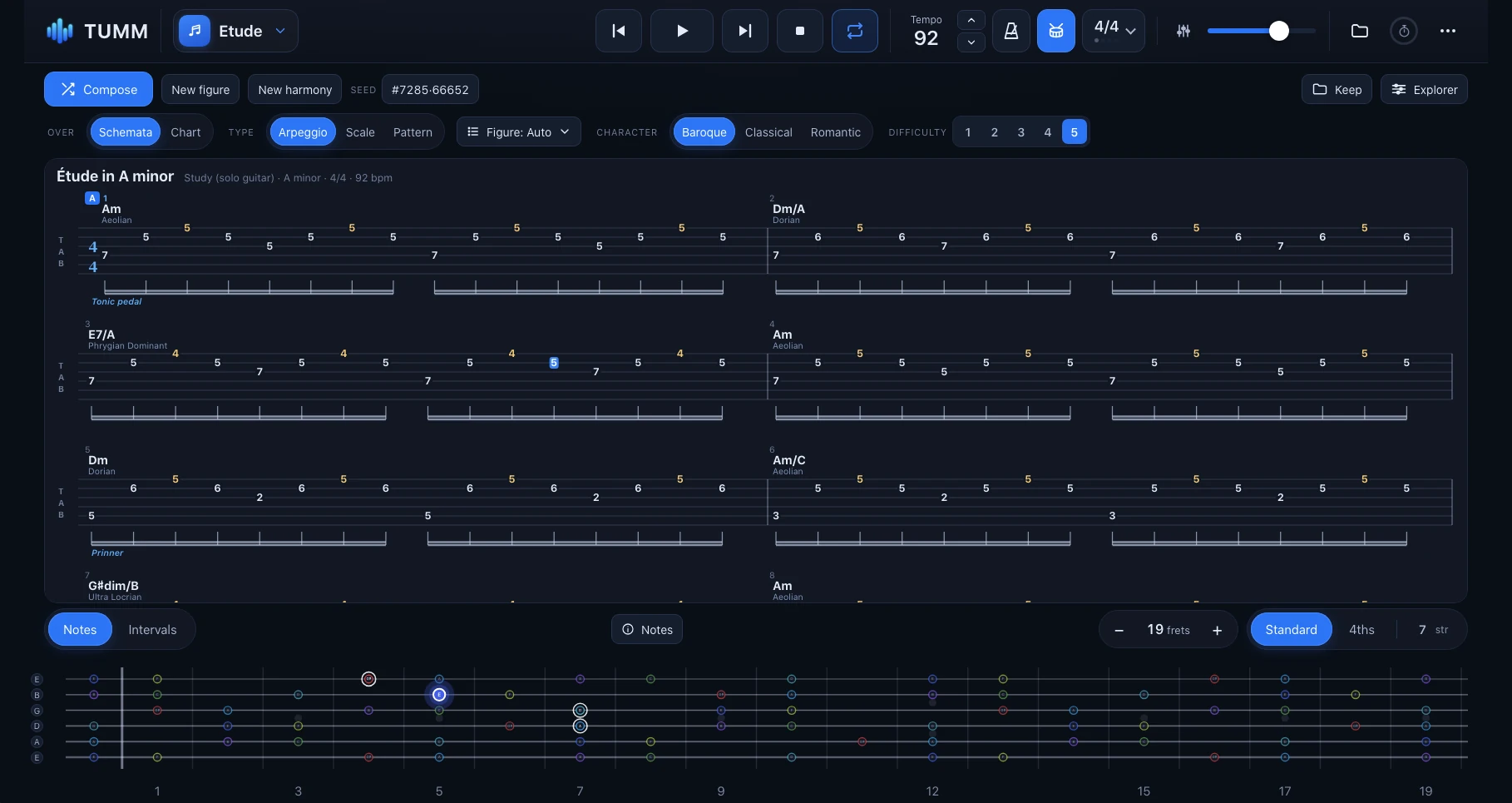Open the mixer sliders icon

[x=1183, y=31]
